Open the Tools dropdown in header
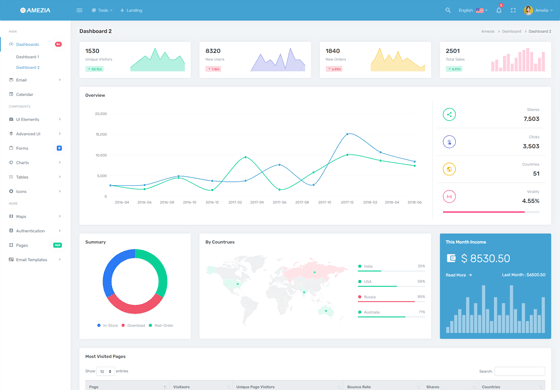Viewport: 560px width, 390px height. (102, 10)
